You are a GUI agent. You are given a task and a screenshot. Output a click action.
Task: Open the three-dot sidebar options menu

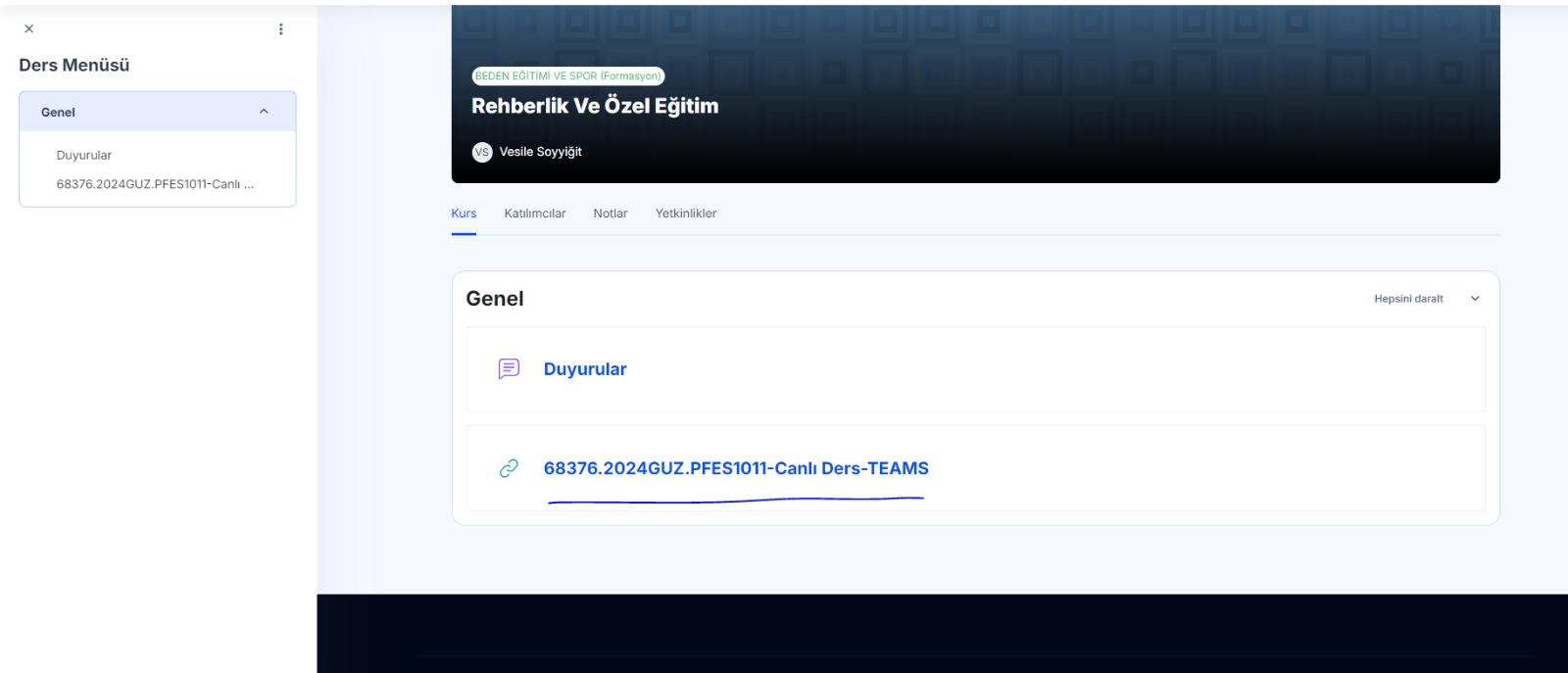[x=280, y=29]
